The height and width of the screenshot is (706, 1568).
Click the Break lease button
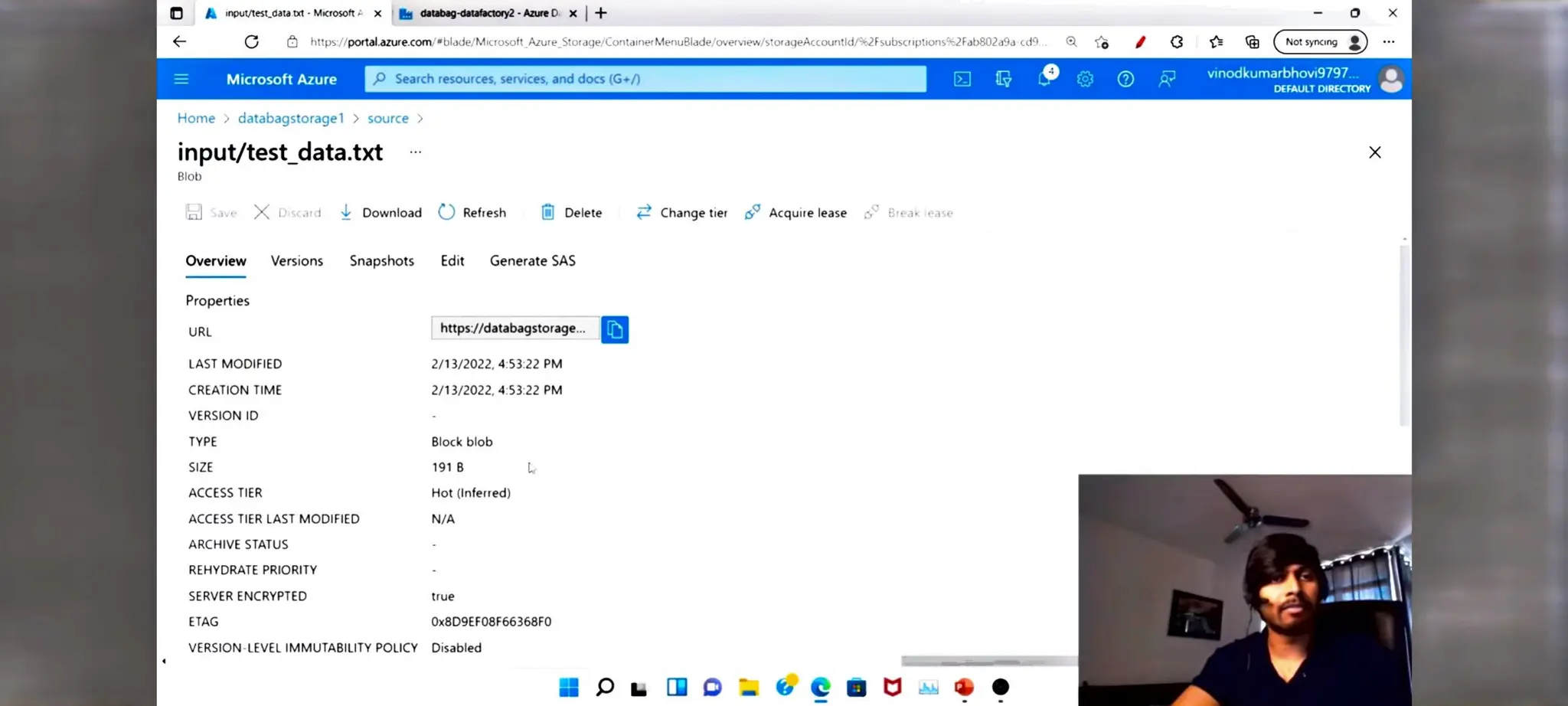coord(909,213)
